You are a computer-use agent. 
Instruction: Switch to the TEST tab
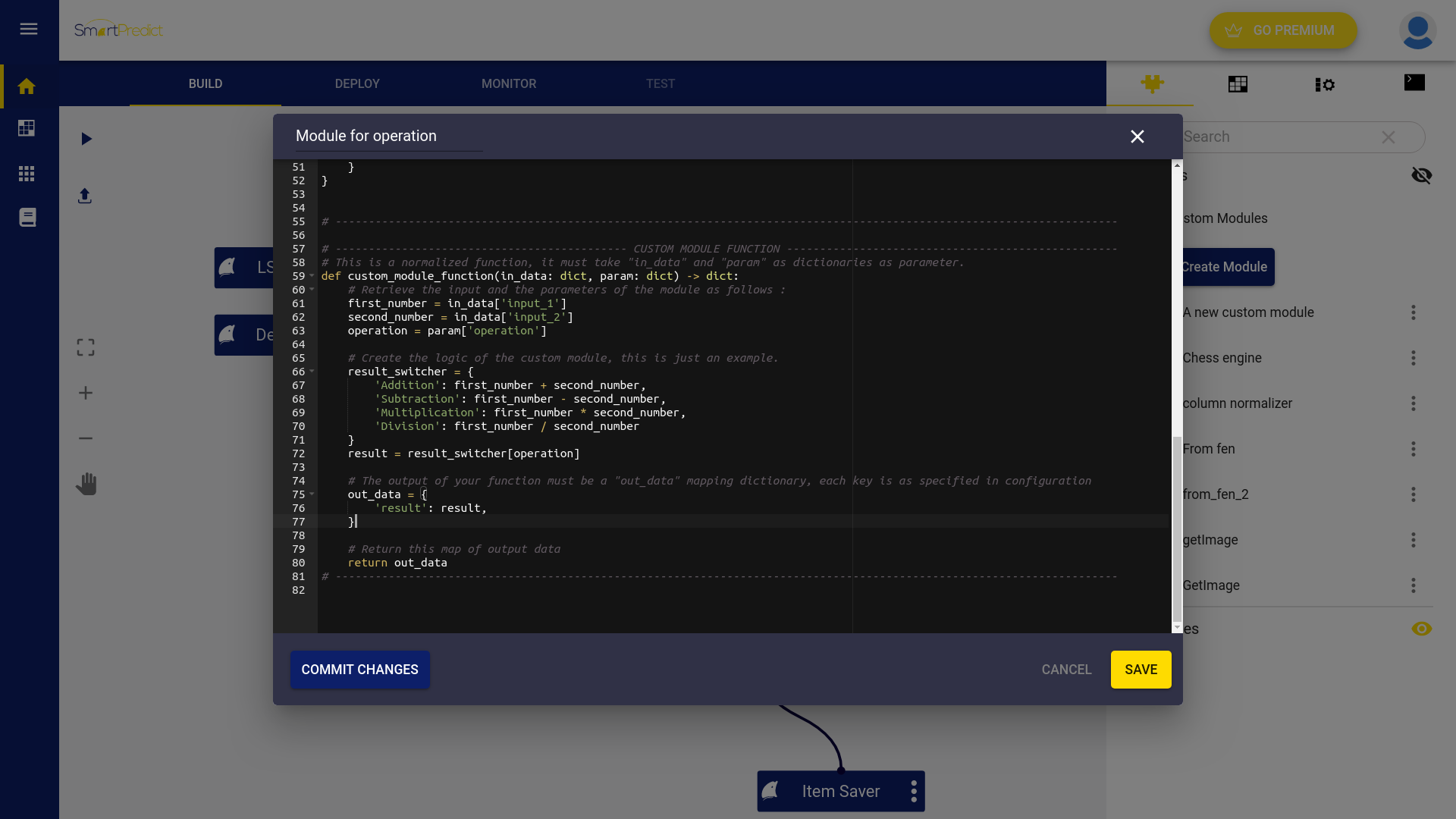[x=661, y=83]
